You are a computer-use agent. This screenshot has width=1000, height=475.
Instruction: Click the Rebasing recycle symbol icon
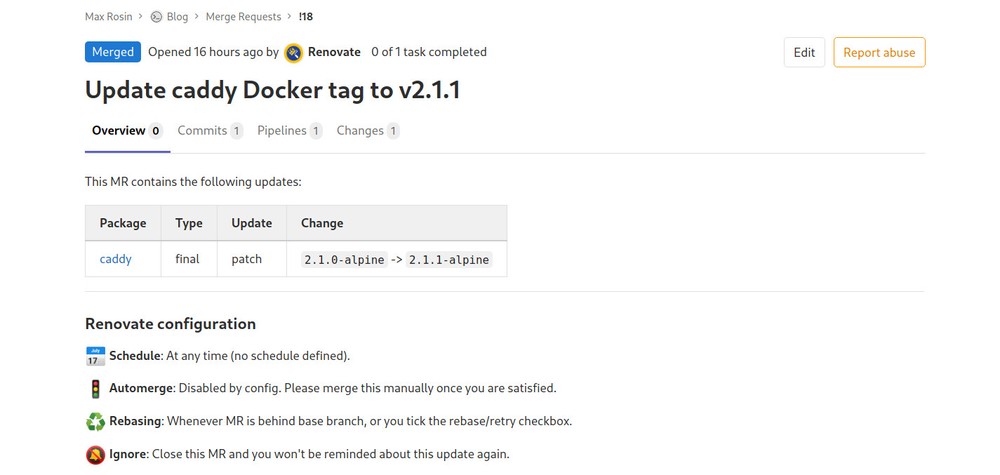(95, 421)
